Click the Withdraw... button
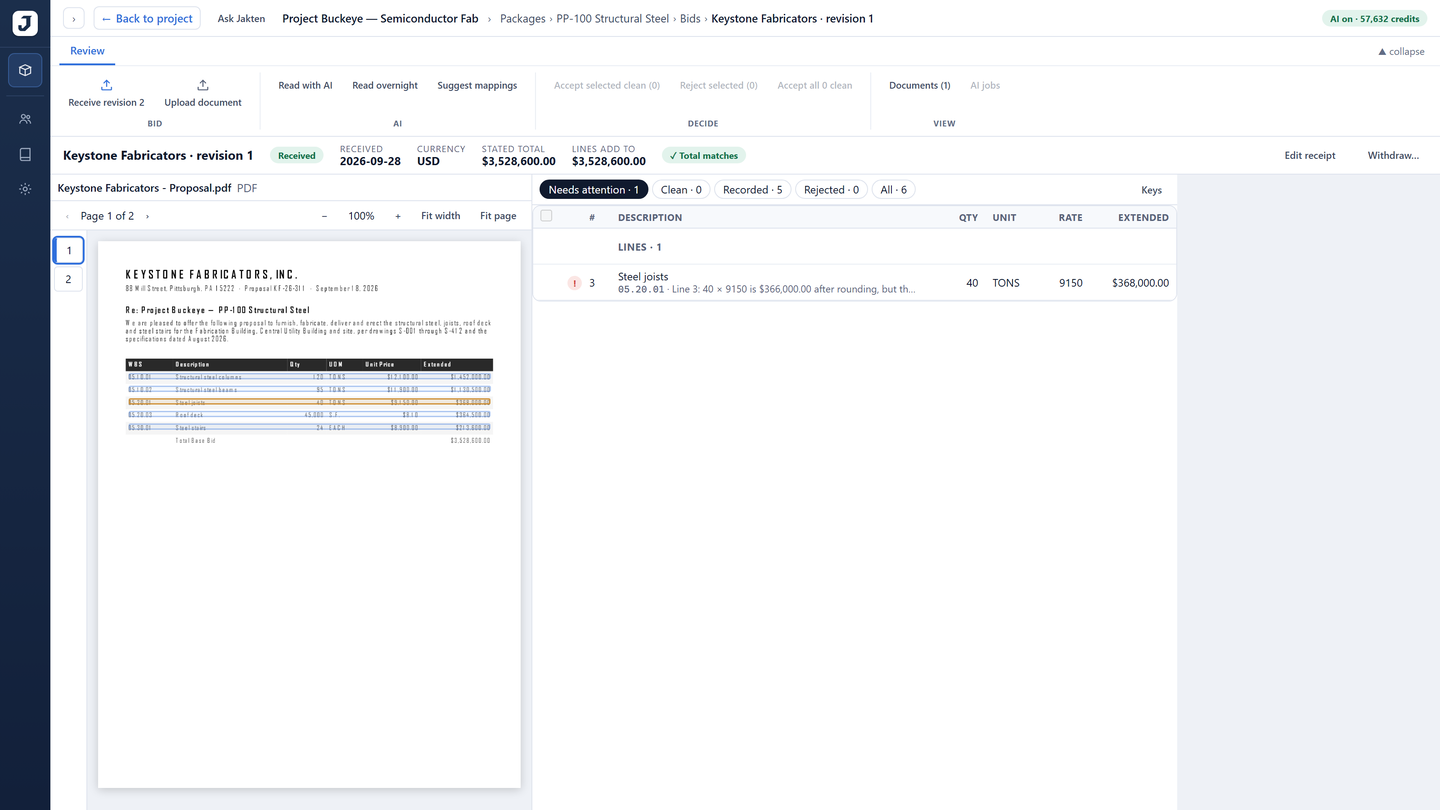 click(1394, 156)
